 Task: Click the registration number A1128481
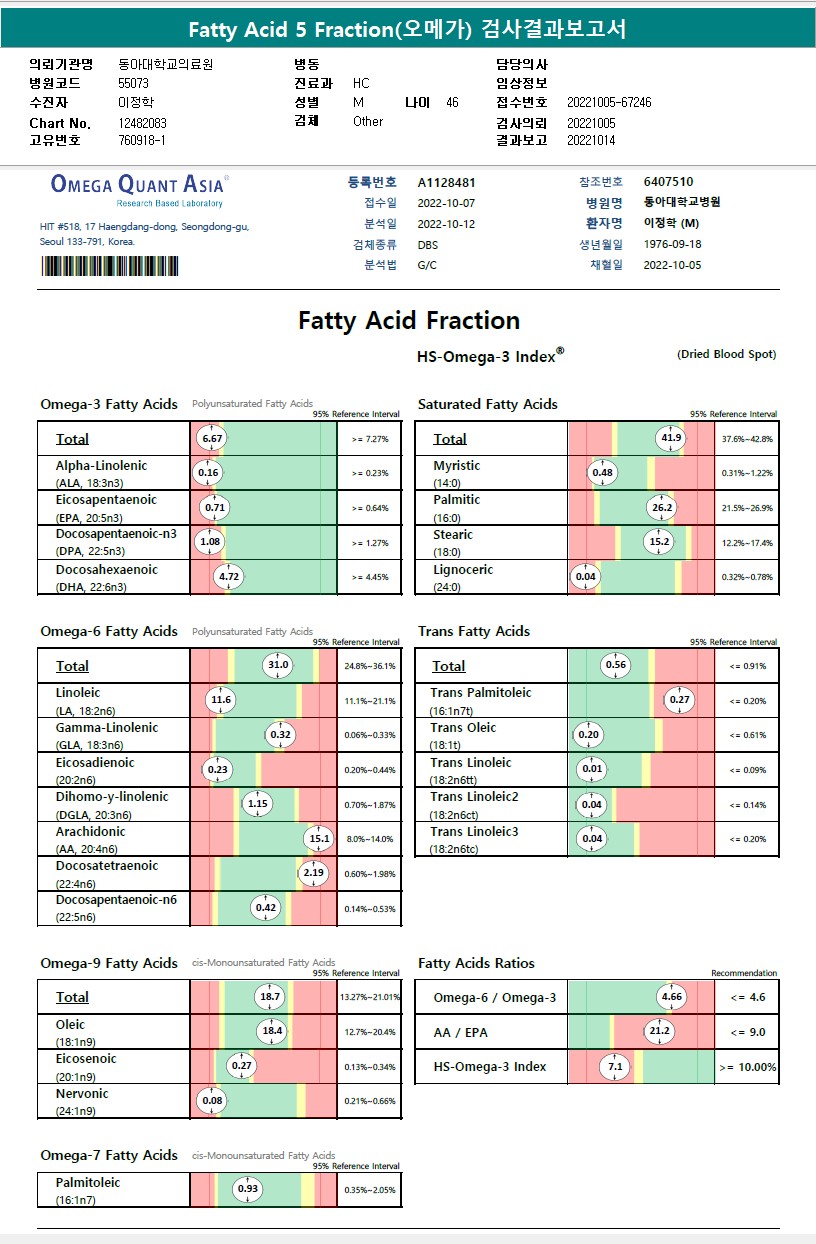(446, 183)
